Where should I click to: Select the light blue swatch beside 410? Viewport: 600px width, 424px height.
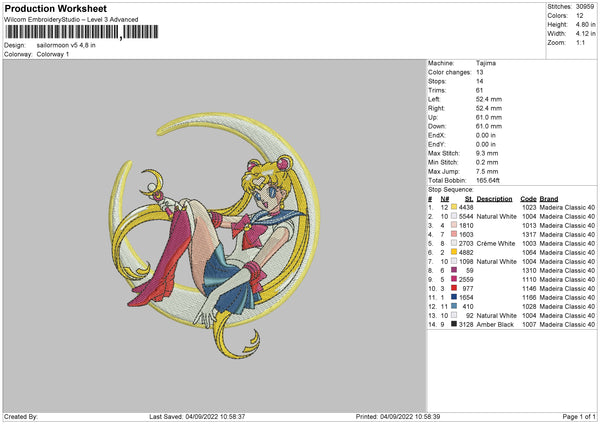[x=454, y=306]
